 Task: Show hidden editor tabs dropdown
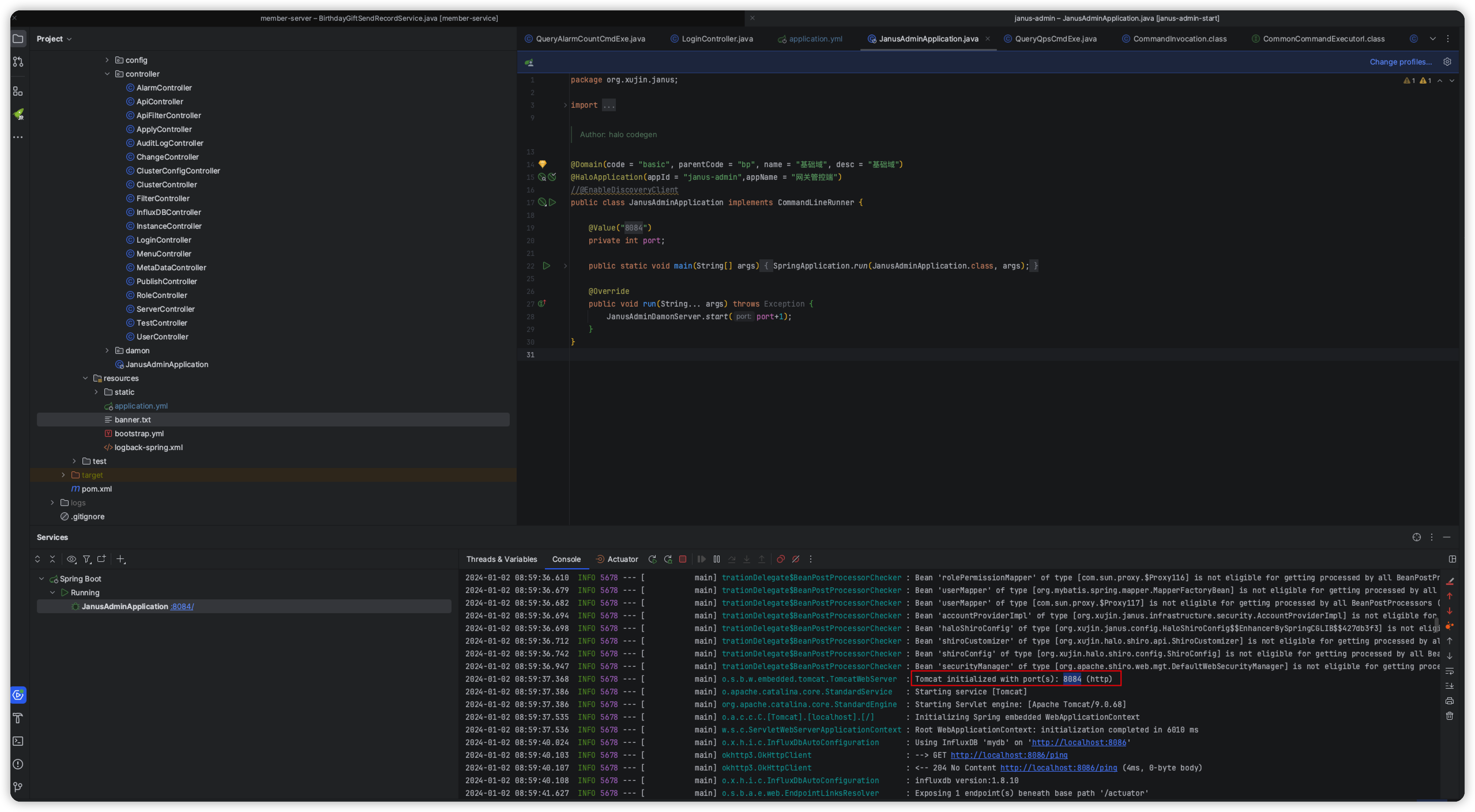1433,39
